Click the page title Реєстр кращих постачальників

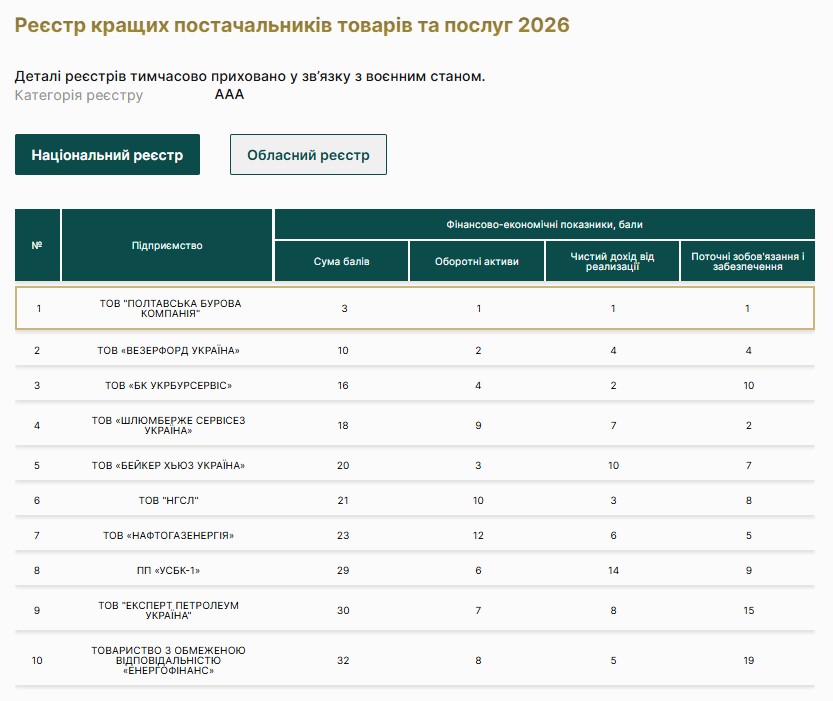292,25
